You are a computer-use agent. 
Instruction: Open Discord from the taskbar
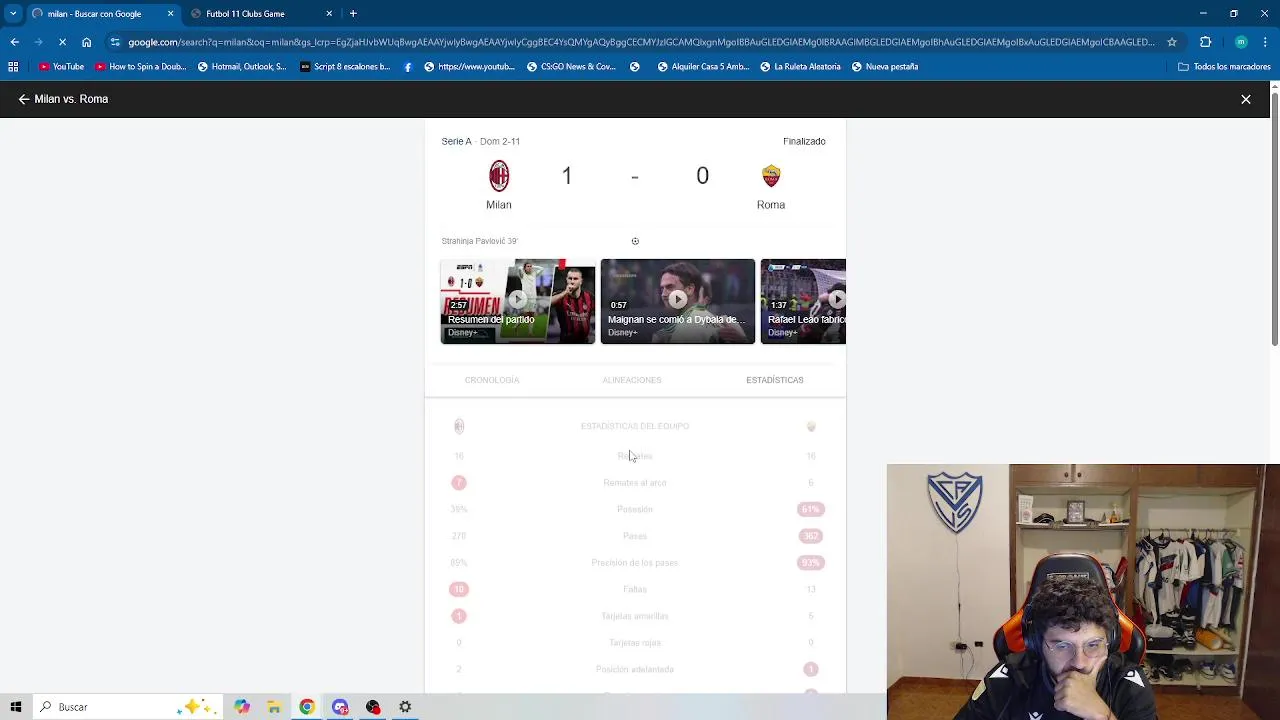coord(340,707)
